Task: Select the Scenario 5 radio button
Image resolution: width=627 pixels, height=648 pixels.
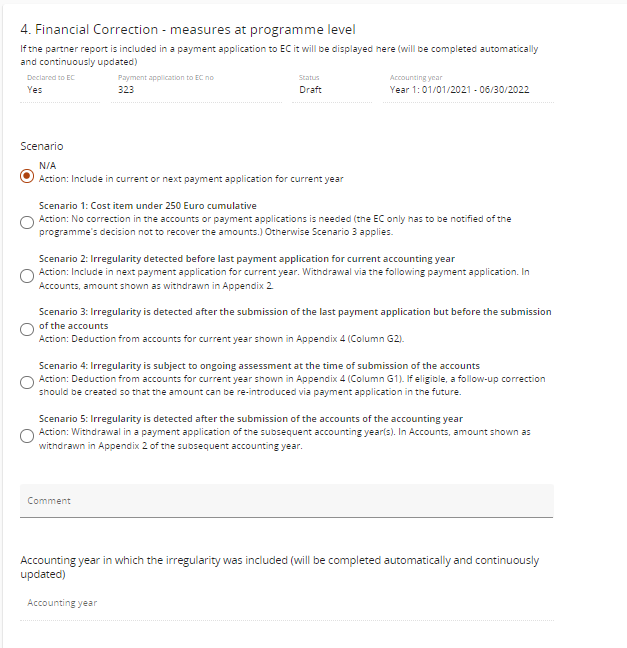Action: [28, 435]
